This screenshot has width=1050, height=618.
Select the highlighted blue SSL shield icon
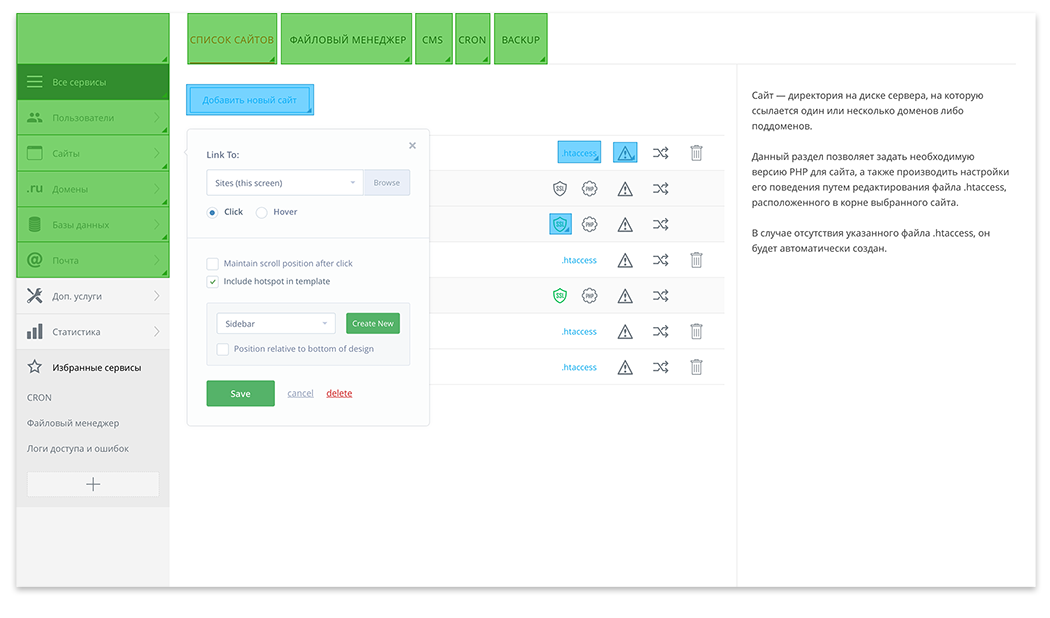pos(559,224)
